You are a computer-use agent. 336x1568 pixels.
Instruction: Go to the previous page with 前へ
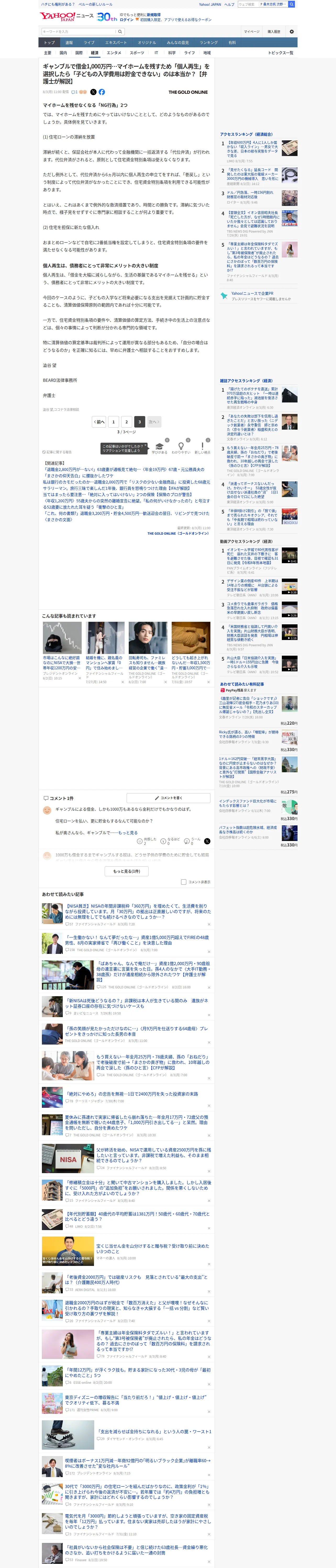tap(99, 422)
